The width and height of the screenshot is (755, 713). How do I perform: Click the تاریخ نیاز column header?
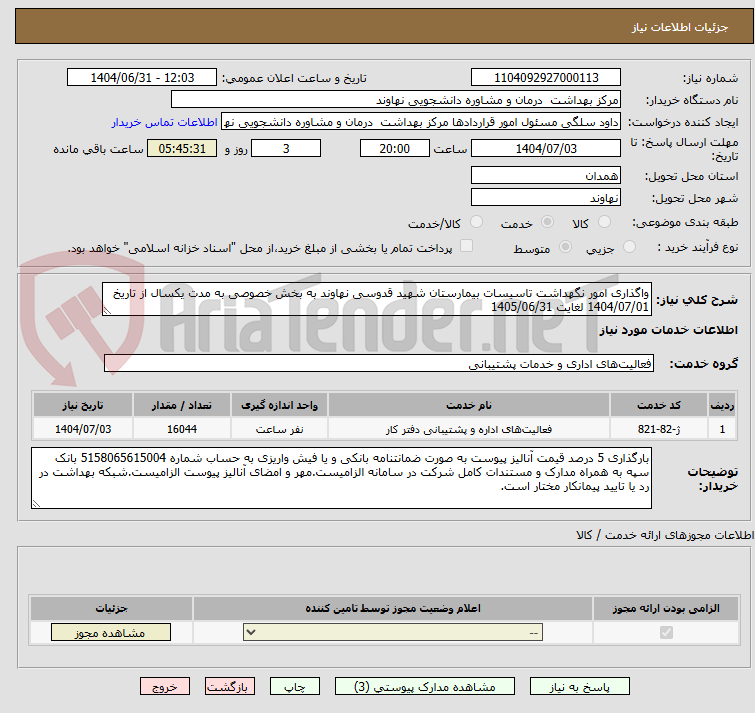click(x=83, y=405)
